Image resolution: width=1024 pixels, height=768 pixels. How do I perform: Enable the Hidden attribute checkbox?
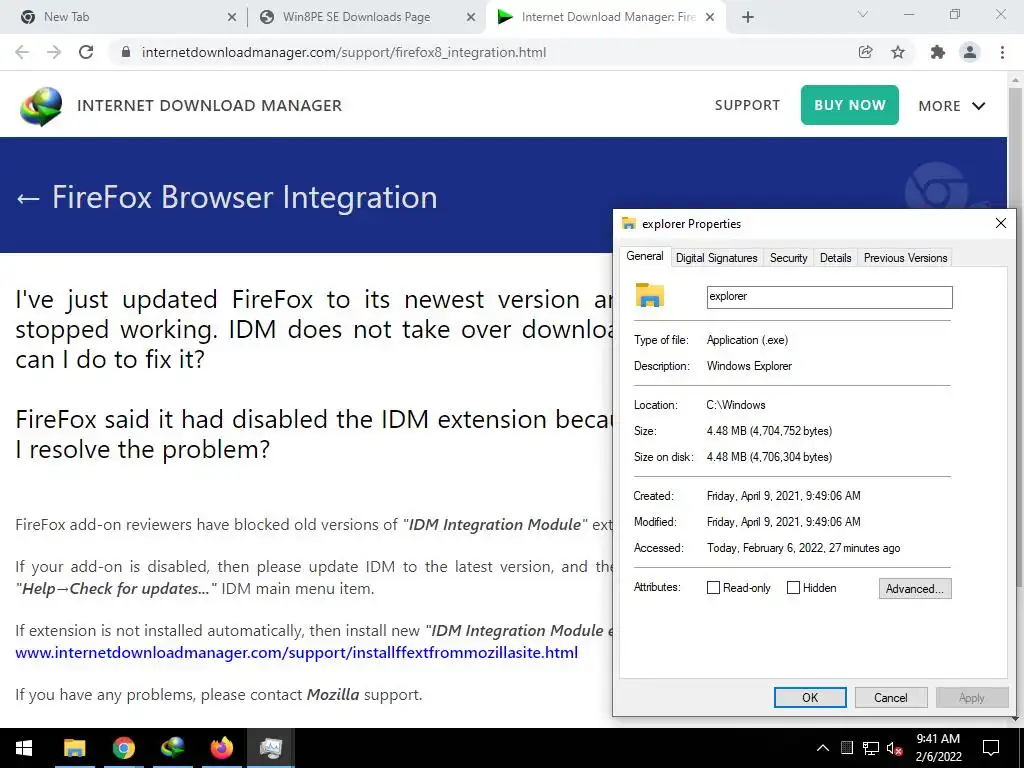coord(793,588)
